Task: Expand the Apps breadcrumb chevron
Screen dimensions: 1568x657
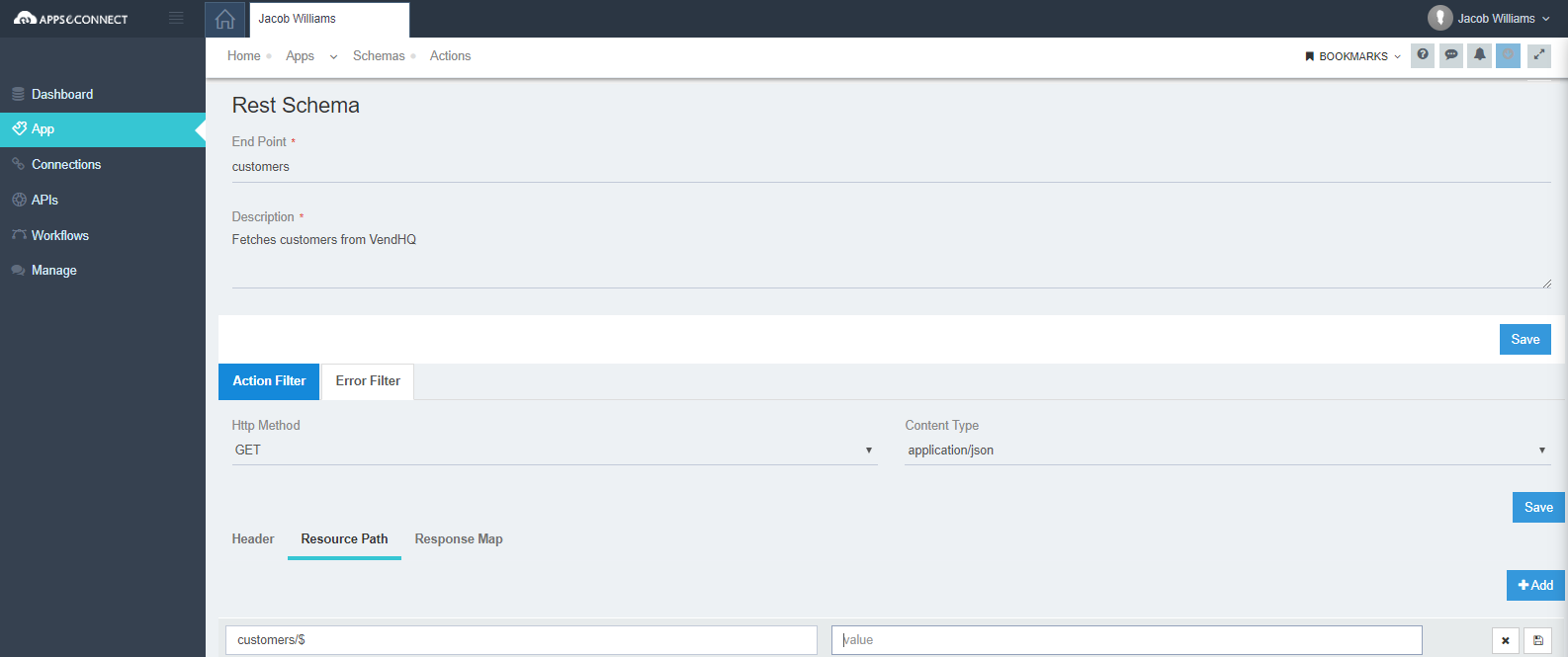Action: [x=333, y=57]
